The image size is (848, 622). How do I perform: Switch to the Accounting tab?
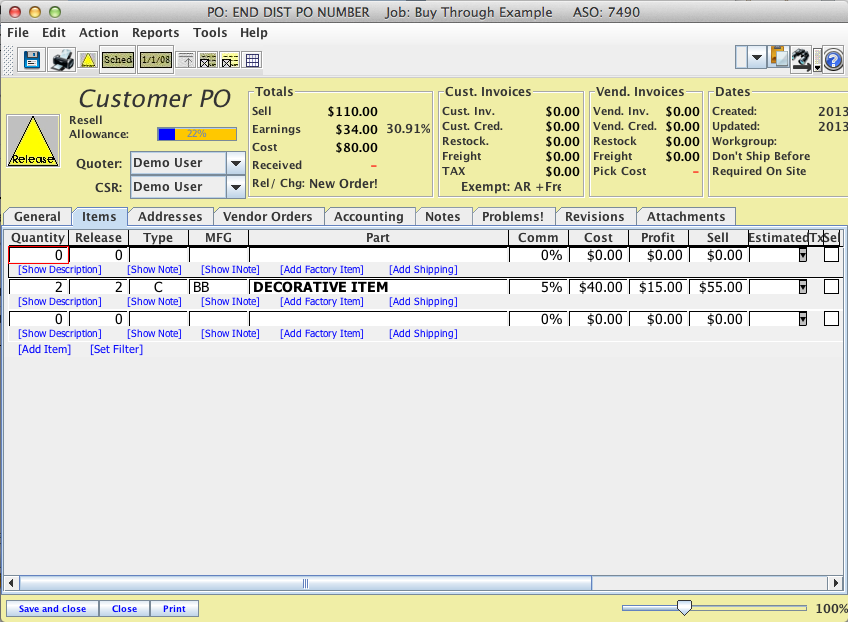coord(369,216)
